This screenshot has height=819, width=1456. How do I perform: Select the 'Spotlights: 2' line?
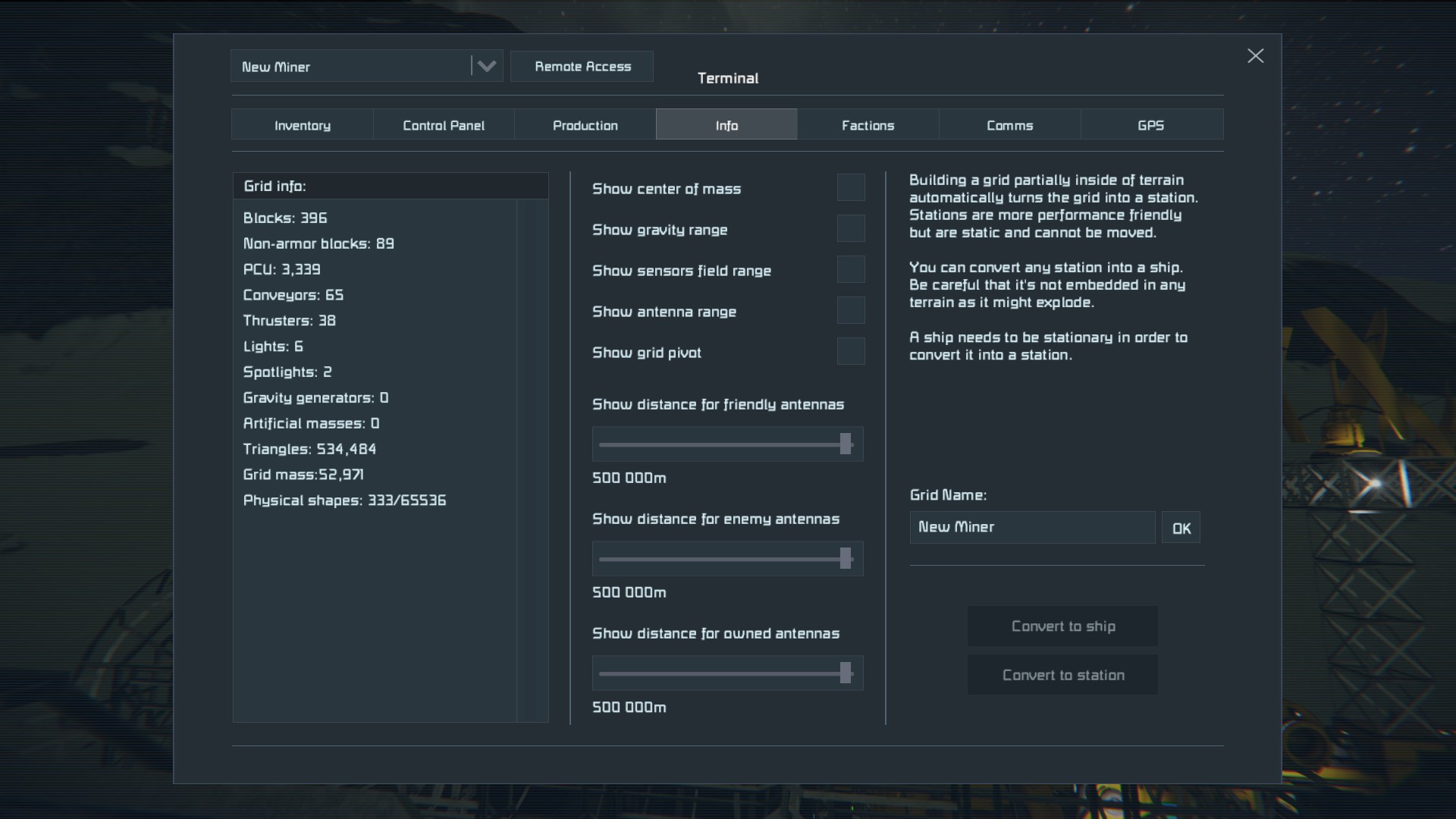[287, 372]
